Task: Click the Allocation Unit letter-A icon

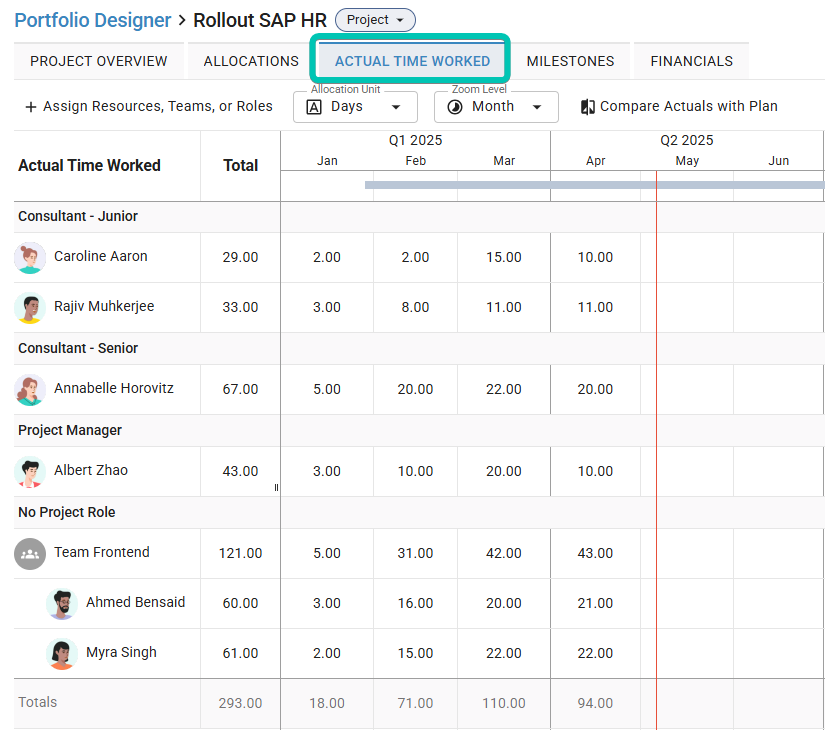Action: click(x=314, y=107)
